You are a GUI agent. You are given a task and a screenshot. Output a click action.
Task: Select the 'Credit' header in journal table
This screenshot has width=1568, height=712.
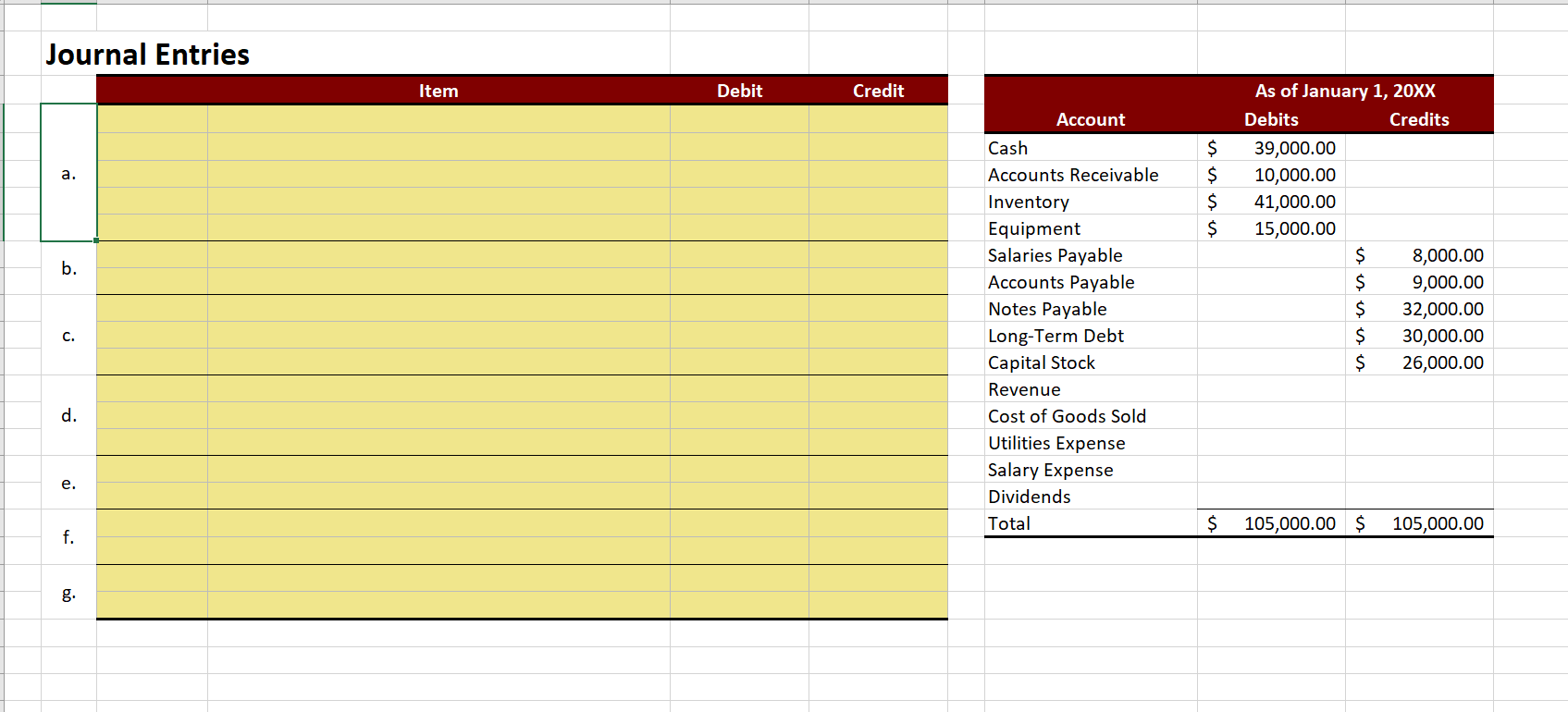click(x=879, y=91)
